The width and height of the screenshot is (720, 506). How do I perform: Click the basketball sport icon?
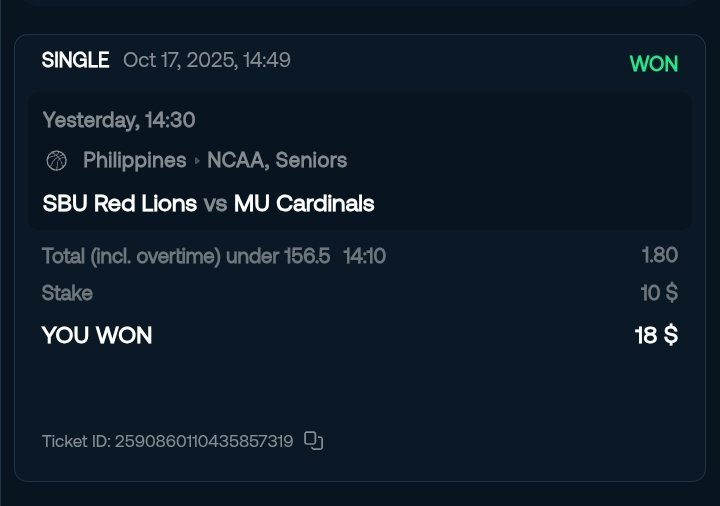click(x=56, y=160)
